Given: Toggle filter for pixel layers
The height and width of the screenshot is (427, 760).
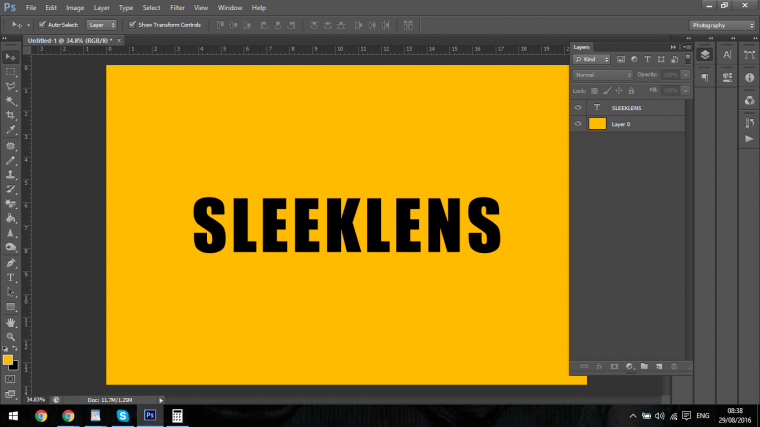Looking at the screenshot, I should click(x=621, y=59).
